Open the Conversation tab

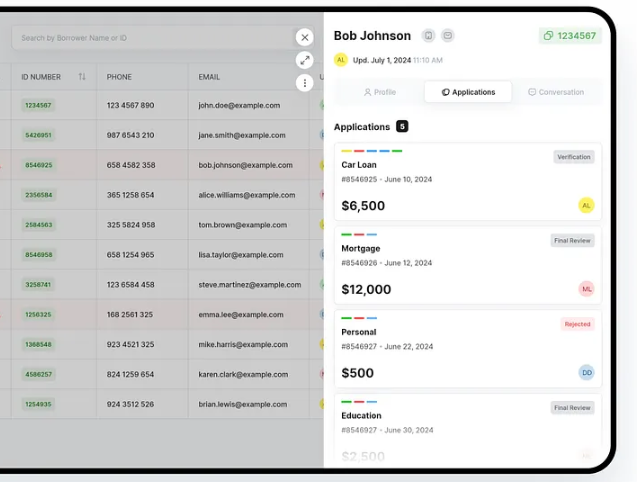pyautogui.click(x=556, y=92)
